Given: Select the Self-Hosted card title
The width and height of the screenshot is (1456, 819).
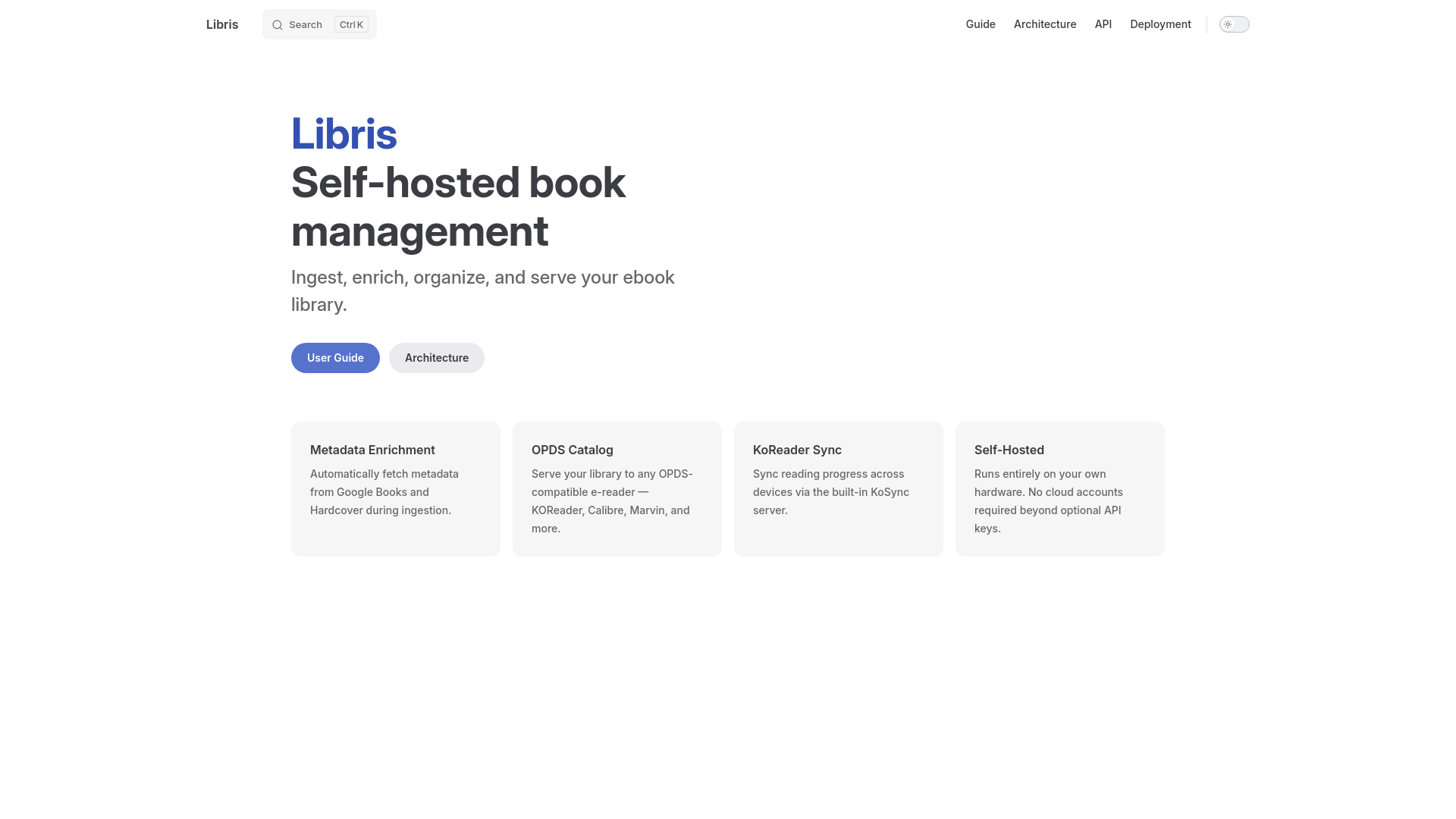Looking at the screenshot, I should pos(1009,450).
